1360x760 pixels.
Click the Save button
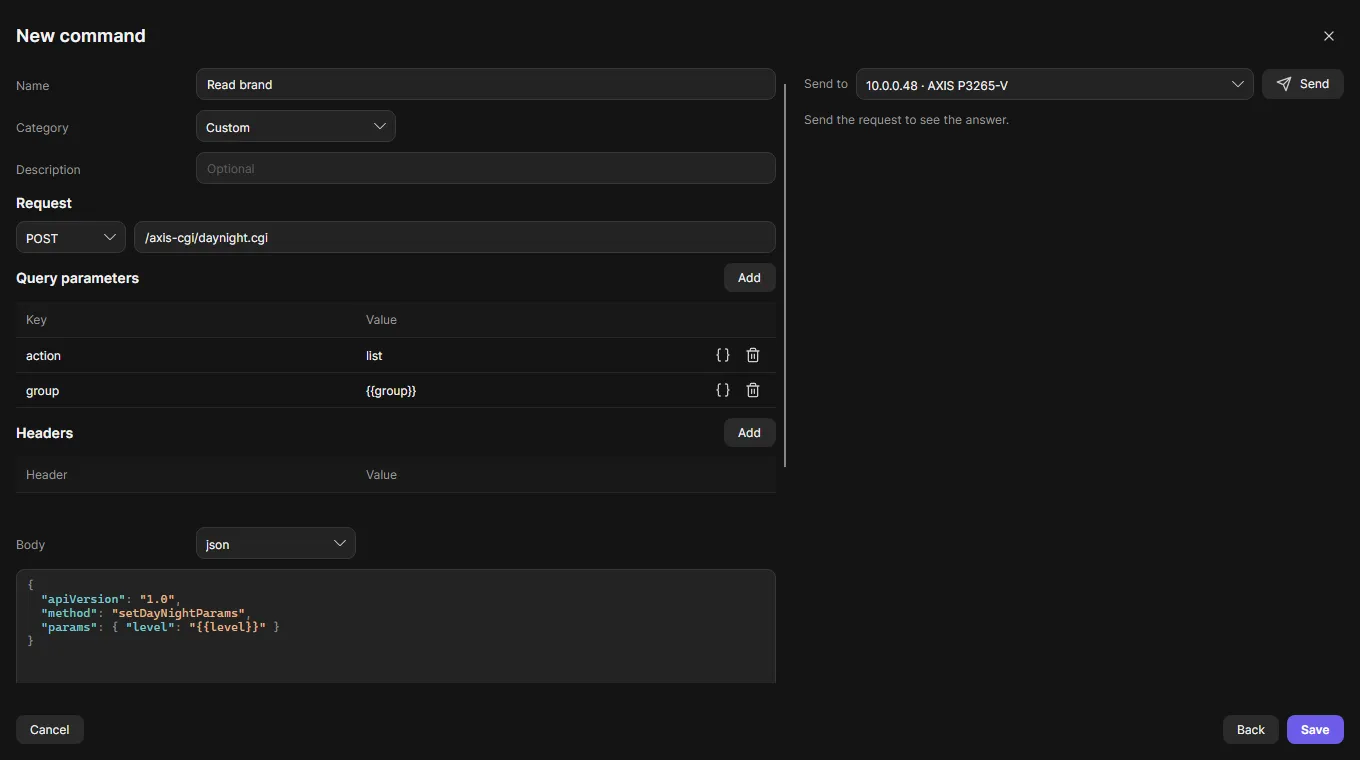pyautogui.click(x=1315, y=730)
